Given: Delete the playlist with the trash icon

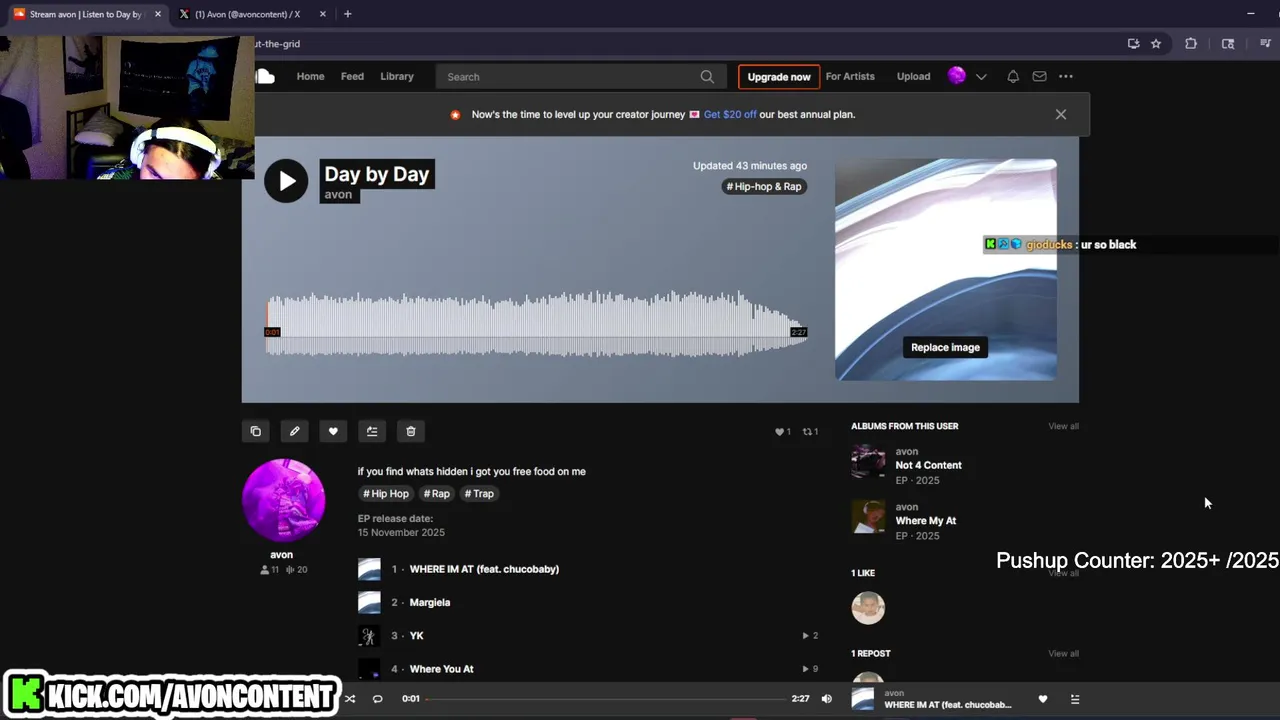Looking at the screenshot, I should (410, 431).
